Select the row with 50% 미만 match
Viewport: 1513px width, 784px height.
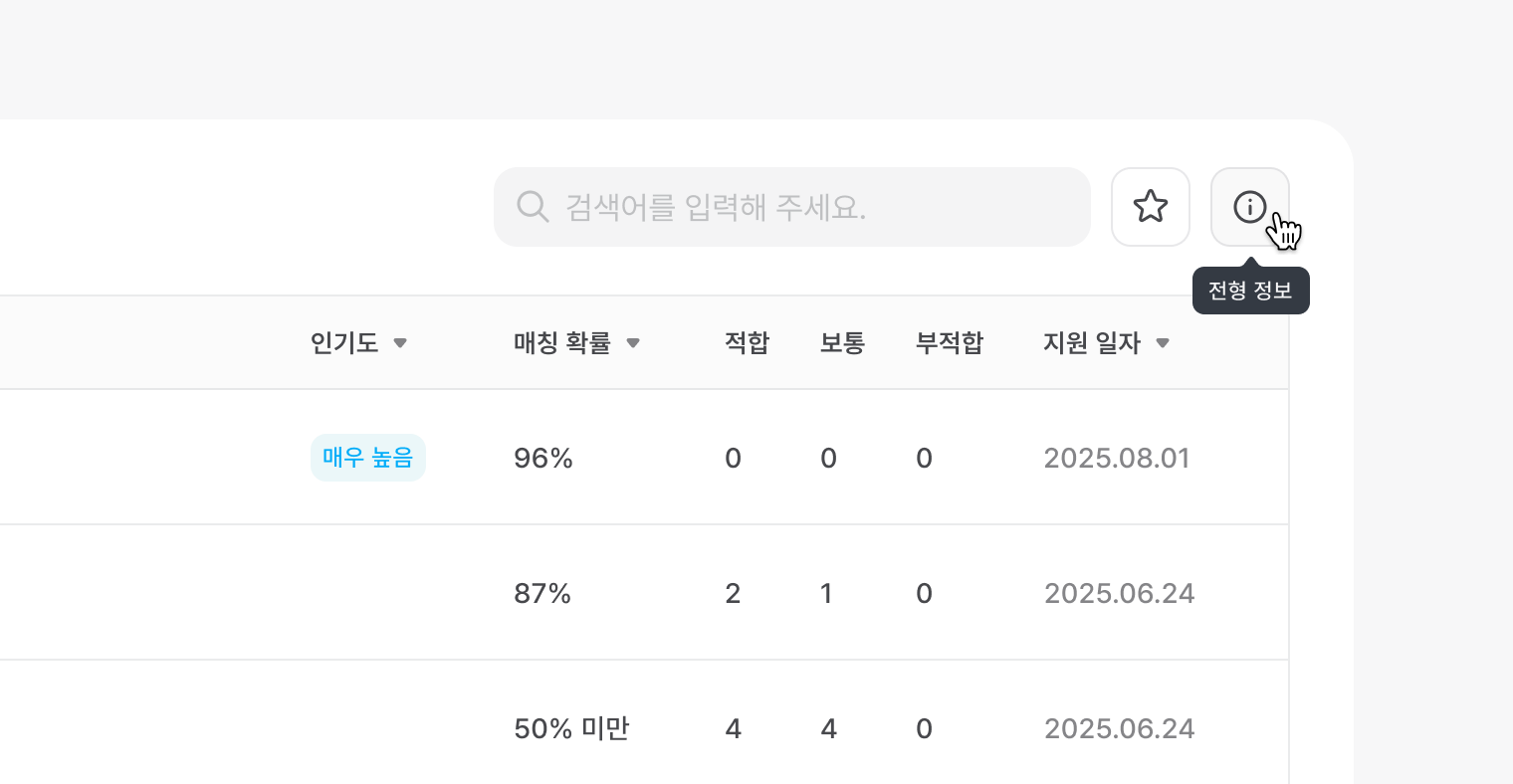[x=571, y=728]
